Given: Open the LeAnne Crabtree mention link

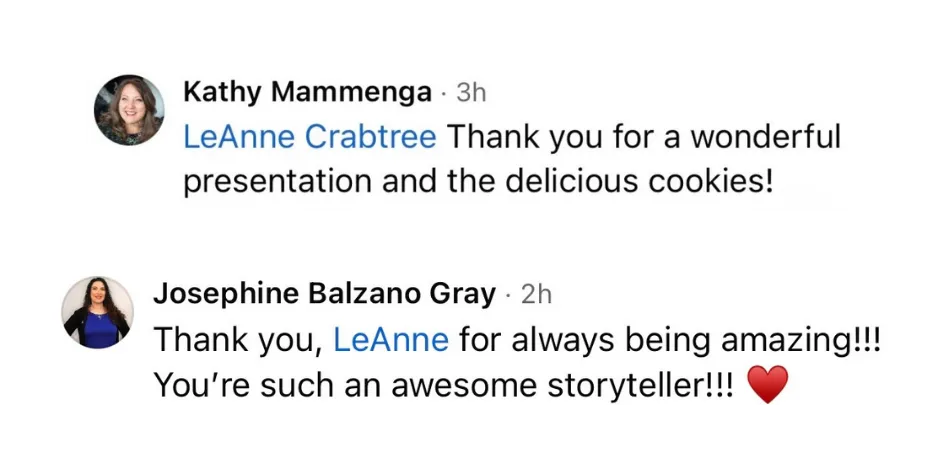Looking at the screenshot, I should (x=310, y=136).
